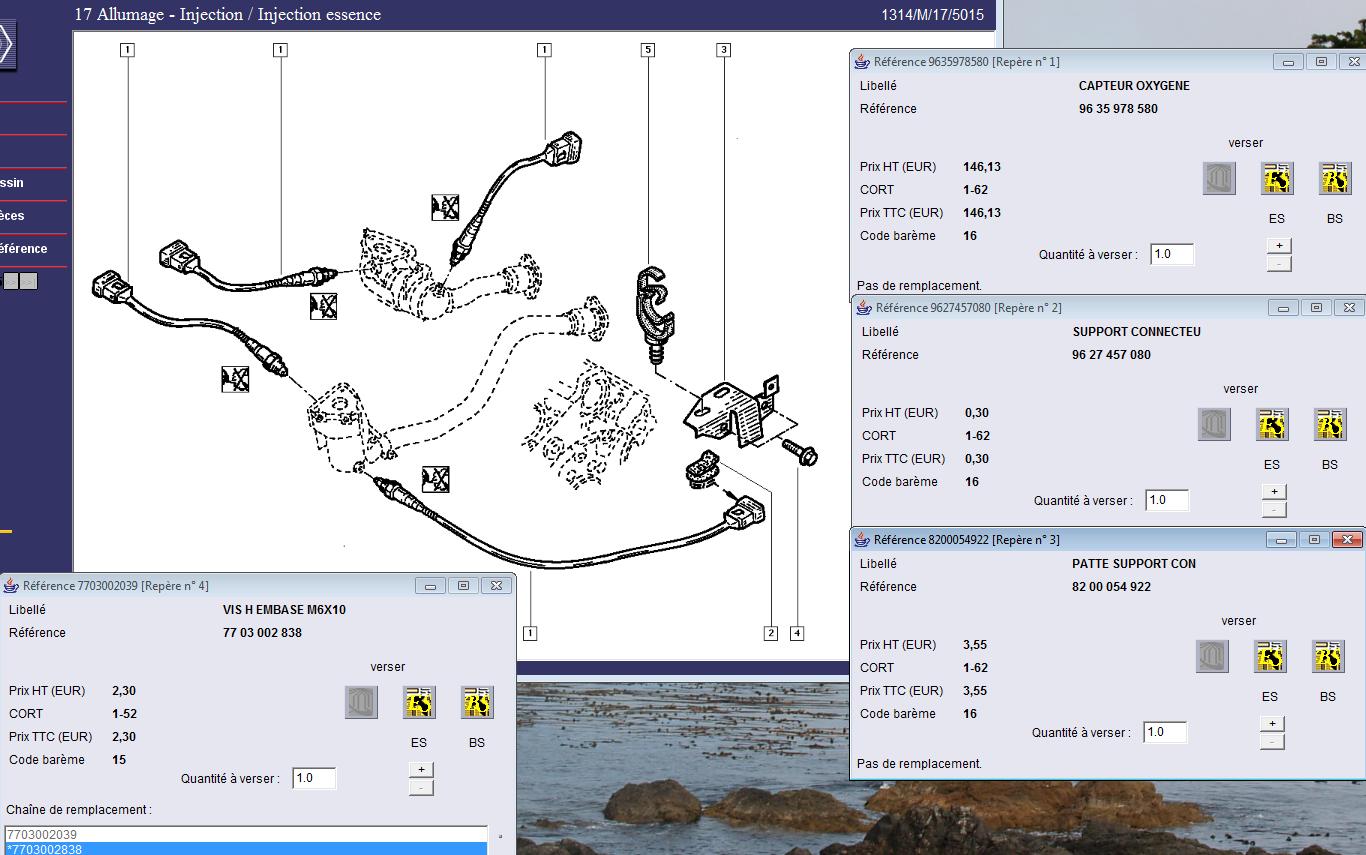Click quantity field in SUPPORT CONNECTEU window
This screenshot has height=855, width=1366.
(x=1167, y=500)
